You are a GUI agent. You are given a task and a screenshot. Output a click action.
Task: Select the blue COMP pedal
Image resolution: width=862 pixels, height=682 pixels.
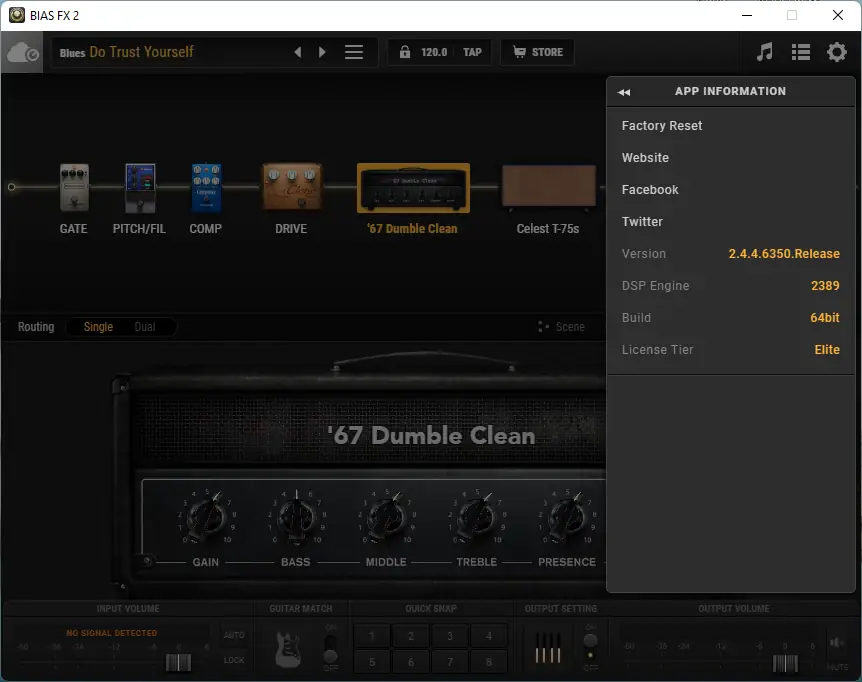coord(206,187)
